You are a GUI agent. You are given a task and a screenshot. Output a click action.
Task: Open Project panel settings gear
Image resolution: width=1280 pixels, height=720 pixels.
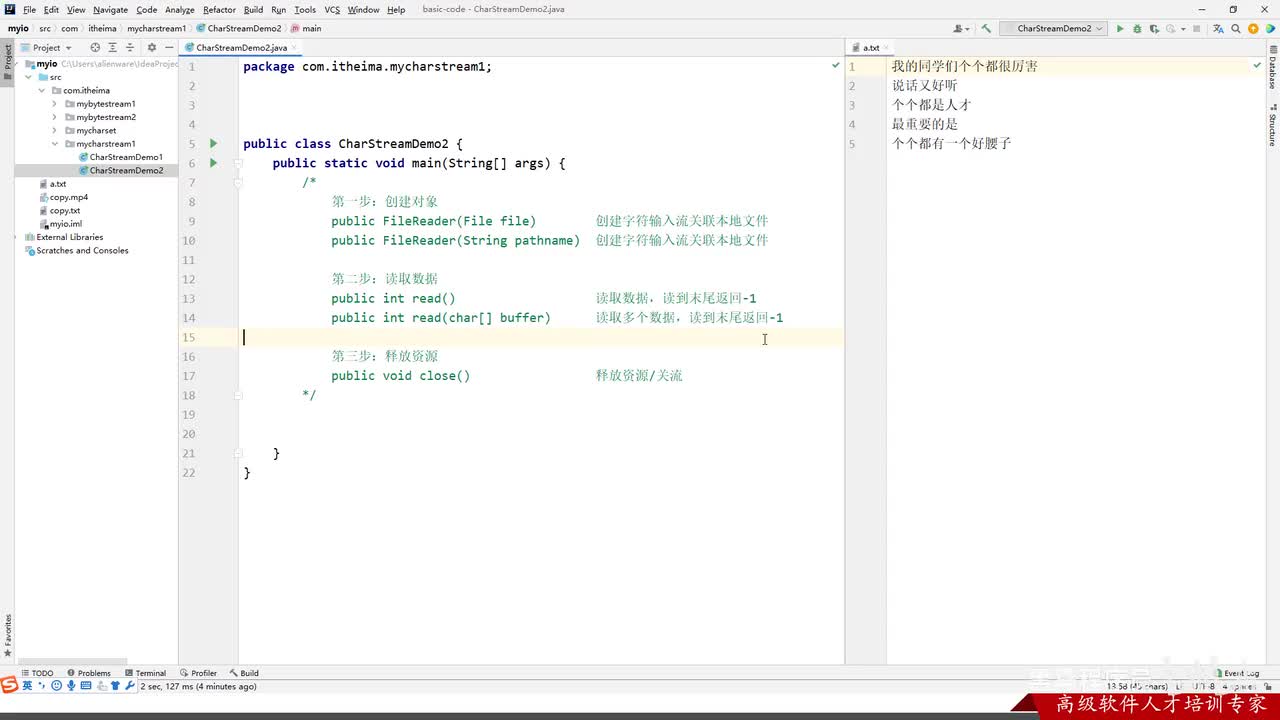click(152, 47)
